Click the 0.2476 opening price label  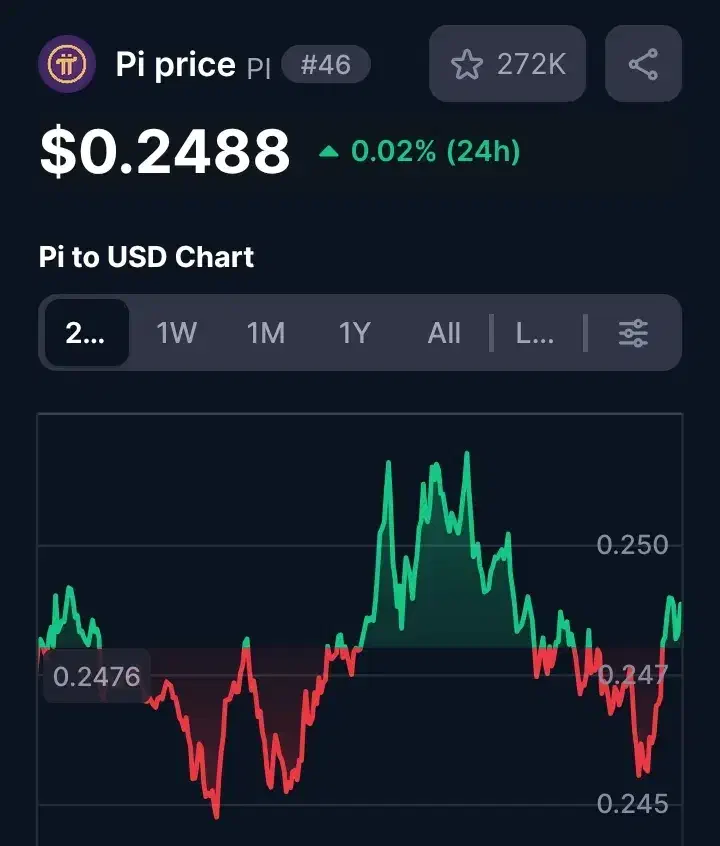(96, 677)
